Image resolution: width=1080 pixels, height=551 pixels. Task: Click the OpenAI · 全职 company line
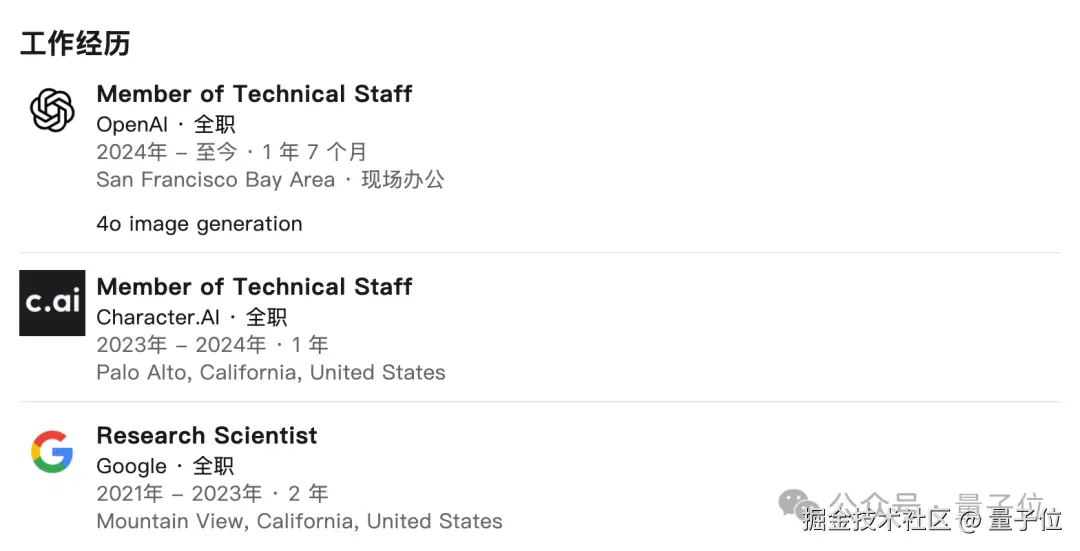(x=166, y=125)
